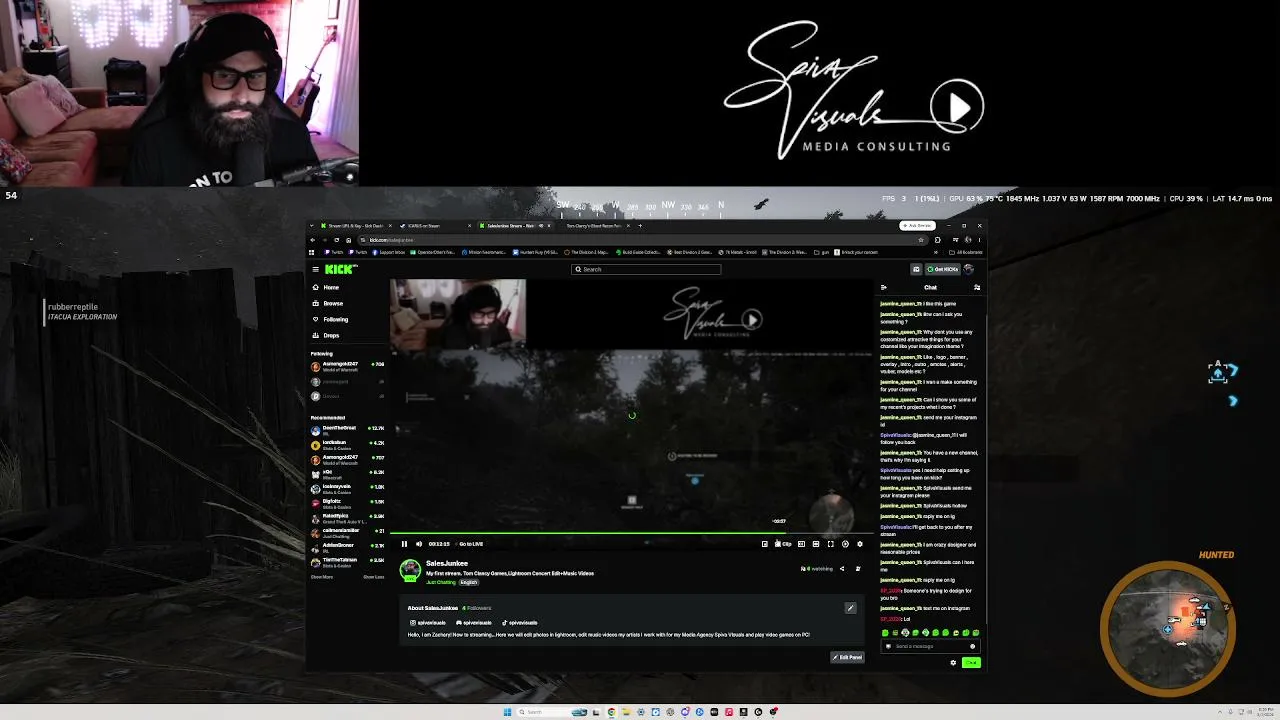The height and width of the screenshot is (720, 1280).
Task: Open the SalesJunkee channel avatar
Action: click(410, 570)
